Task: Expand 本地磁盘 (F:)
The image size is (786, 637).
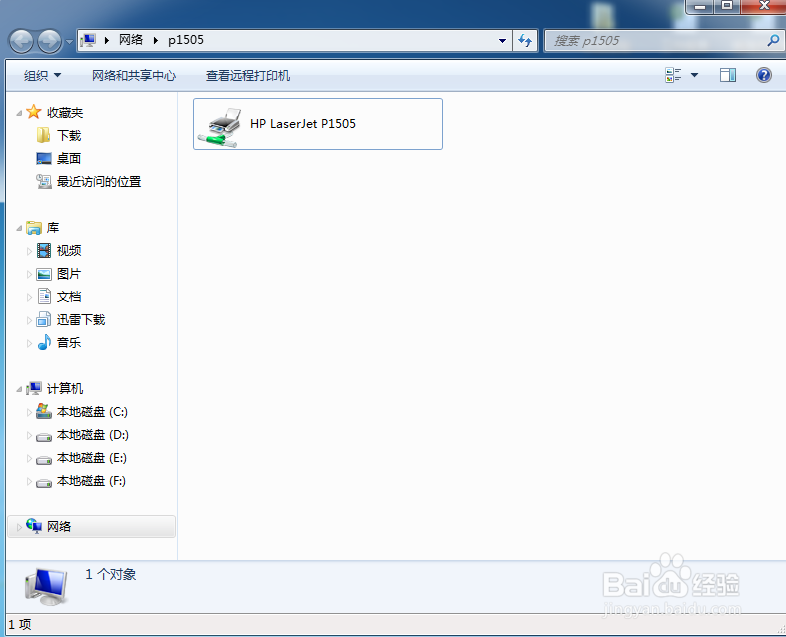Action: (x=29, y=482)
